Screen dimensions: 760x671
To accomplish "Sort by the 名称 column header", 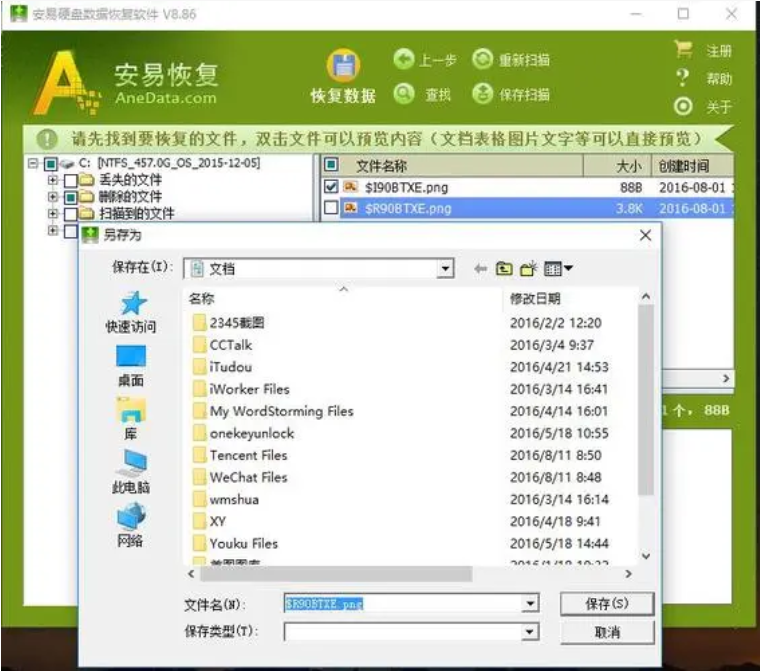I will click(x=343, y=298).
